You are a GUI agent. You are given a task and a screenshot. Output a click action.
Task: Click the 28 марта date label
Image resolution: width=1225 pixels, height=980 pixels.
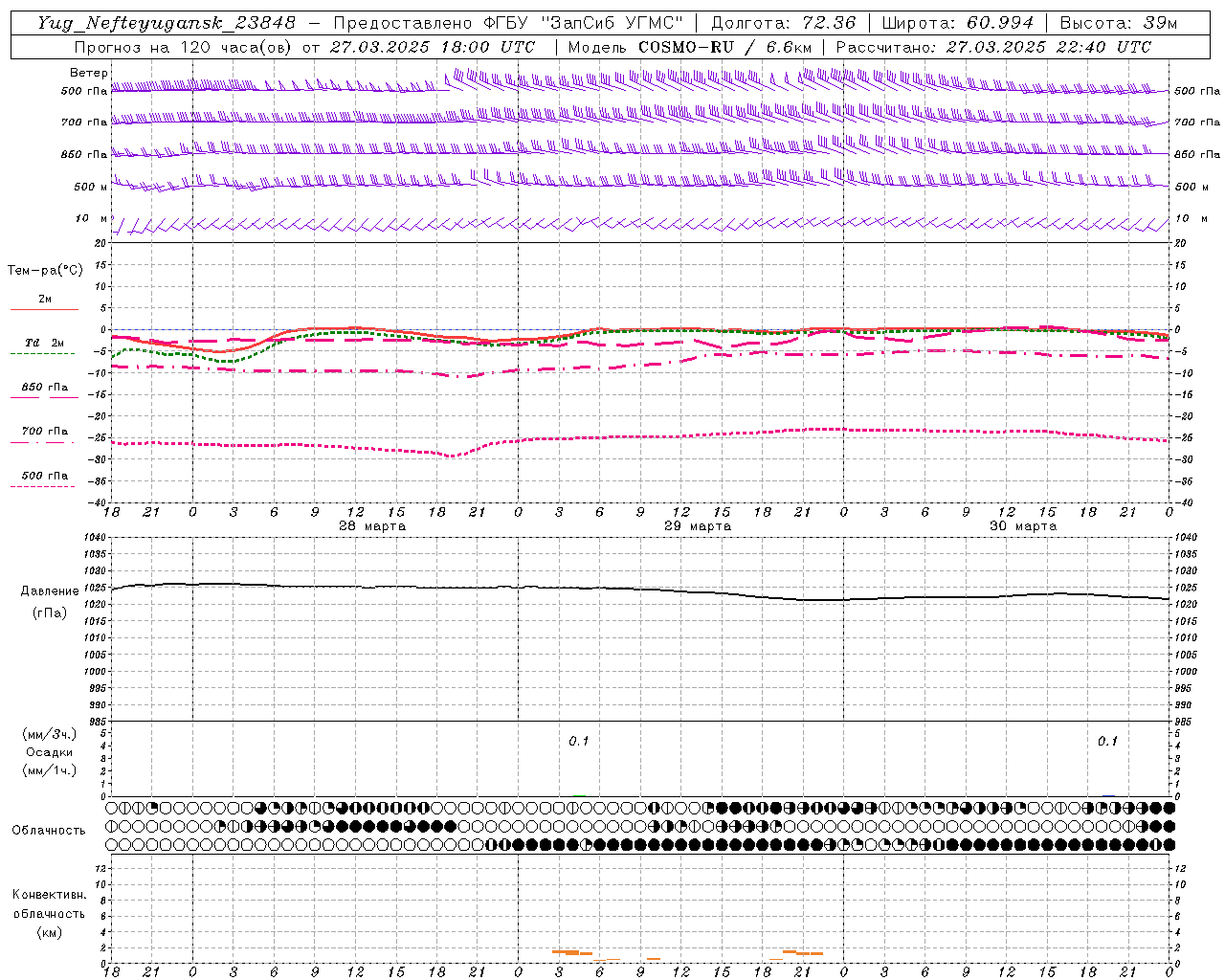[372, 526]
